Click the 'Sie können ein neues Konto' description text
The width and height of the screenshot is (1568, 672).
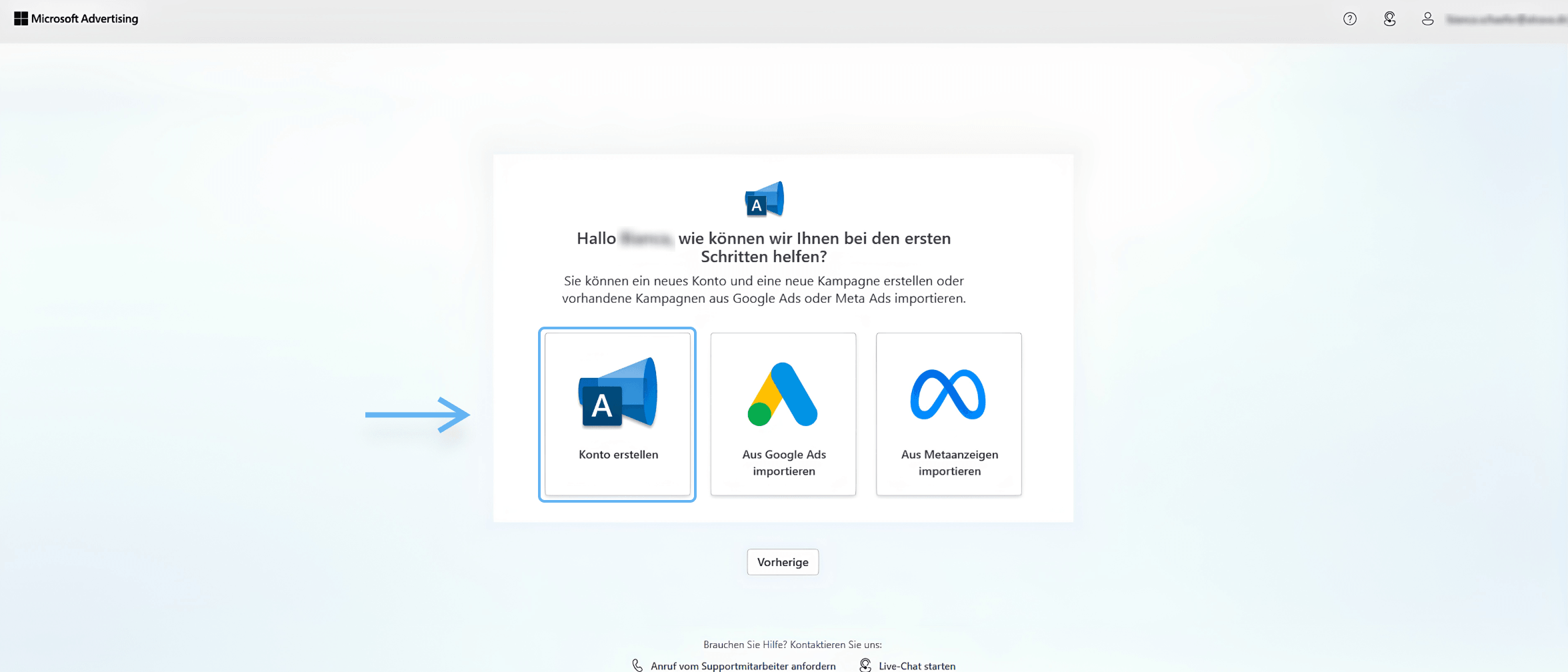(764, 289)
